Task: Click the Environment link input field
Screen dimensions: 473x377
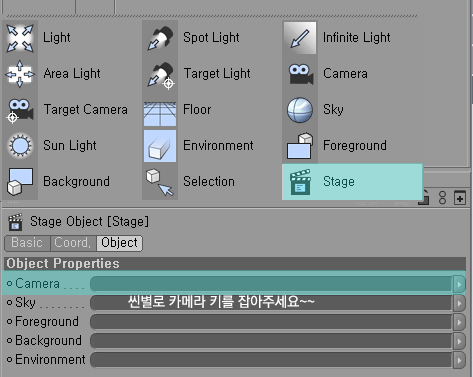Action: click(272, 360)
